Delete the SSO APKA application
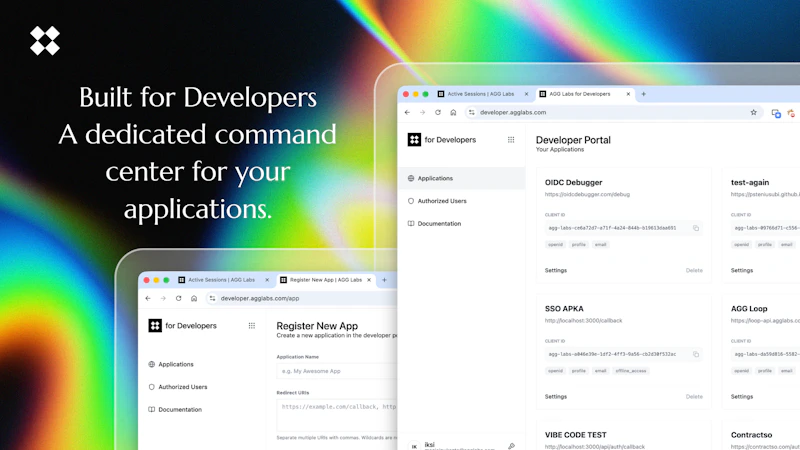The width and height of the screenshot is (800, 450). point(694,396)
